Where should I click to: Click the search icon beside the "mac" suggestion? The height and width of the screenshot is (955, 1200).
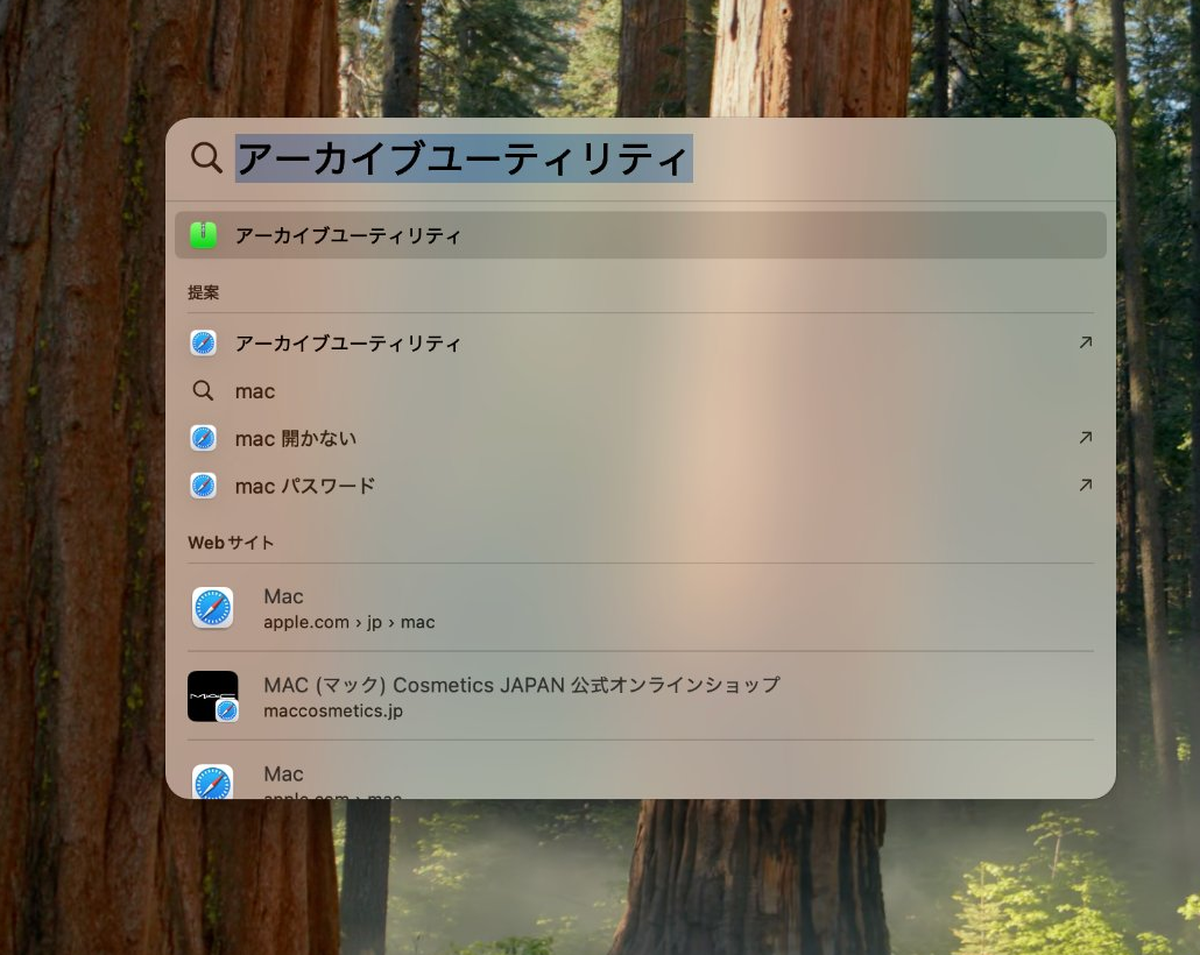coord(203,391)
